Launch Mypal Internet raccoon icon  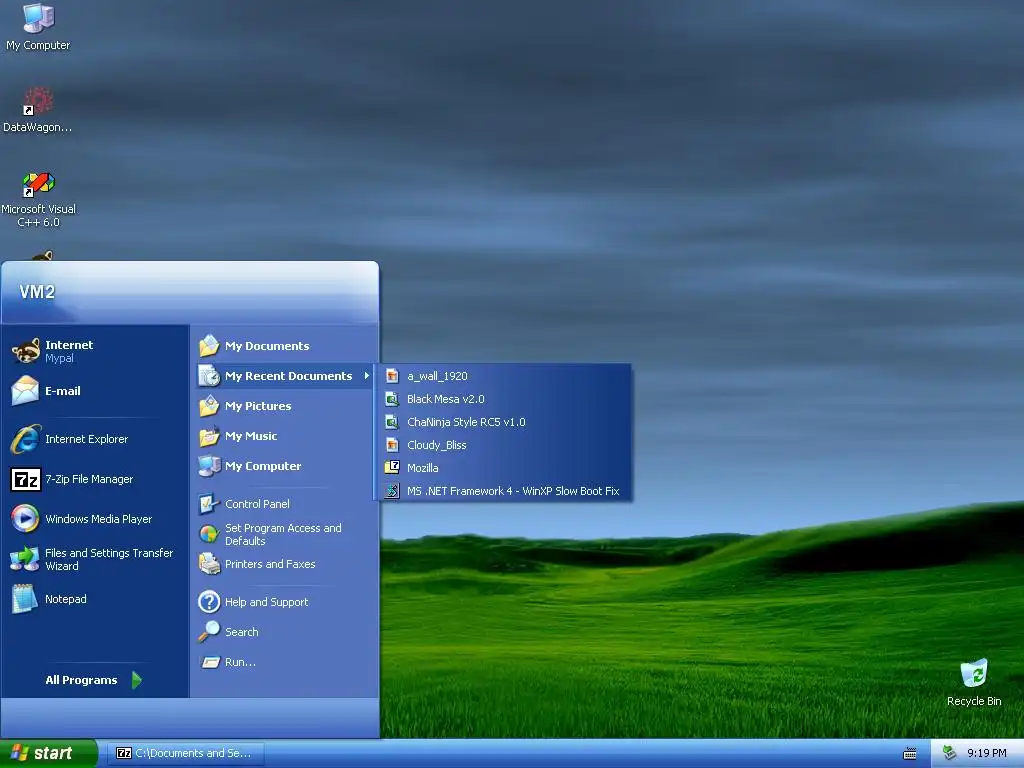coord(25,351)
